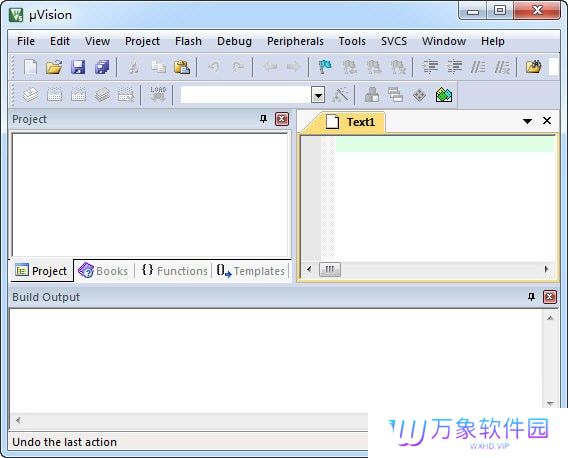Click the Build Output scroll left arrow
Image resolution: width=568 pixels, height=458 pixels.
[18, 420]
